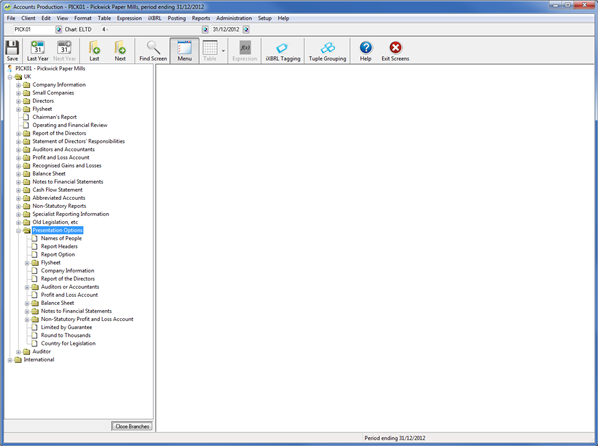Viewport: 598px width, 446px height.
Task: Expand Non-Statutory Profit and Loss Account folder
Action: click(27, 319)
